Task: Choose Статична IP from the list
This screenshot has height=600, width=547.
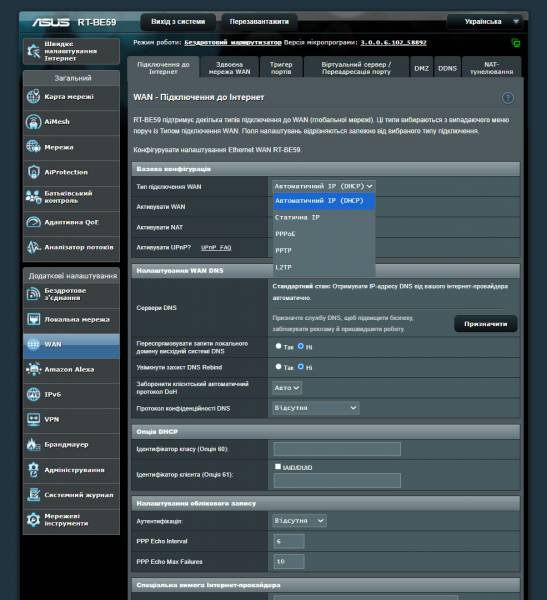Action: pyautogui.click(x=324, y=217)
